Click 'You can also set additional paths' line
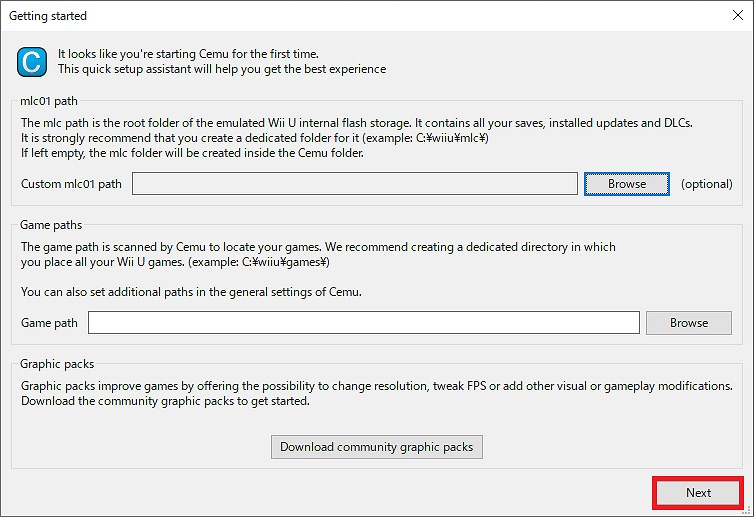The width and height of the screenshot is (756, 517). point(191,292)
